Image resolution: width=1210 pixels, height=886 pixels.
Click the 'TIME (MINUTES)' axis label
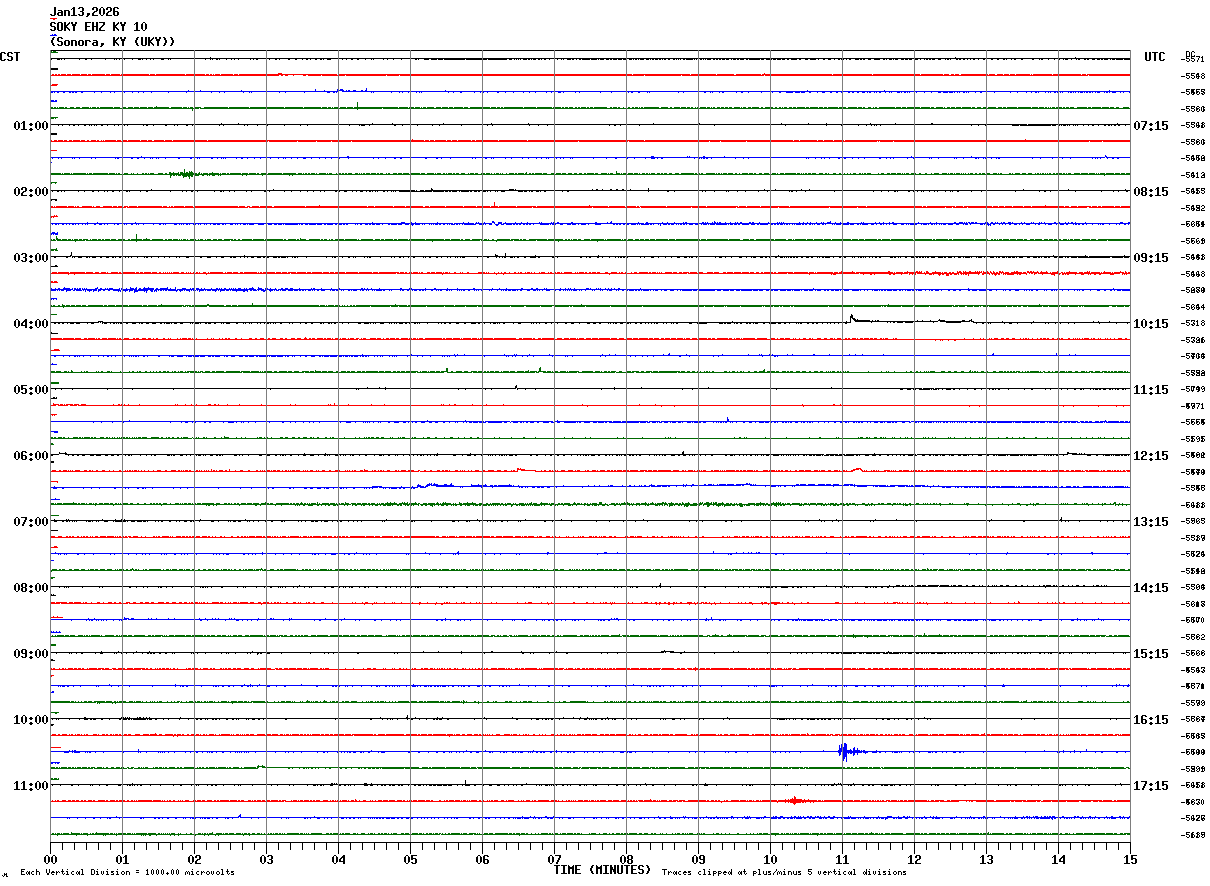tap(602, 870)
